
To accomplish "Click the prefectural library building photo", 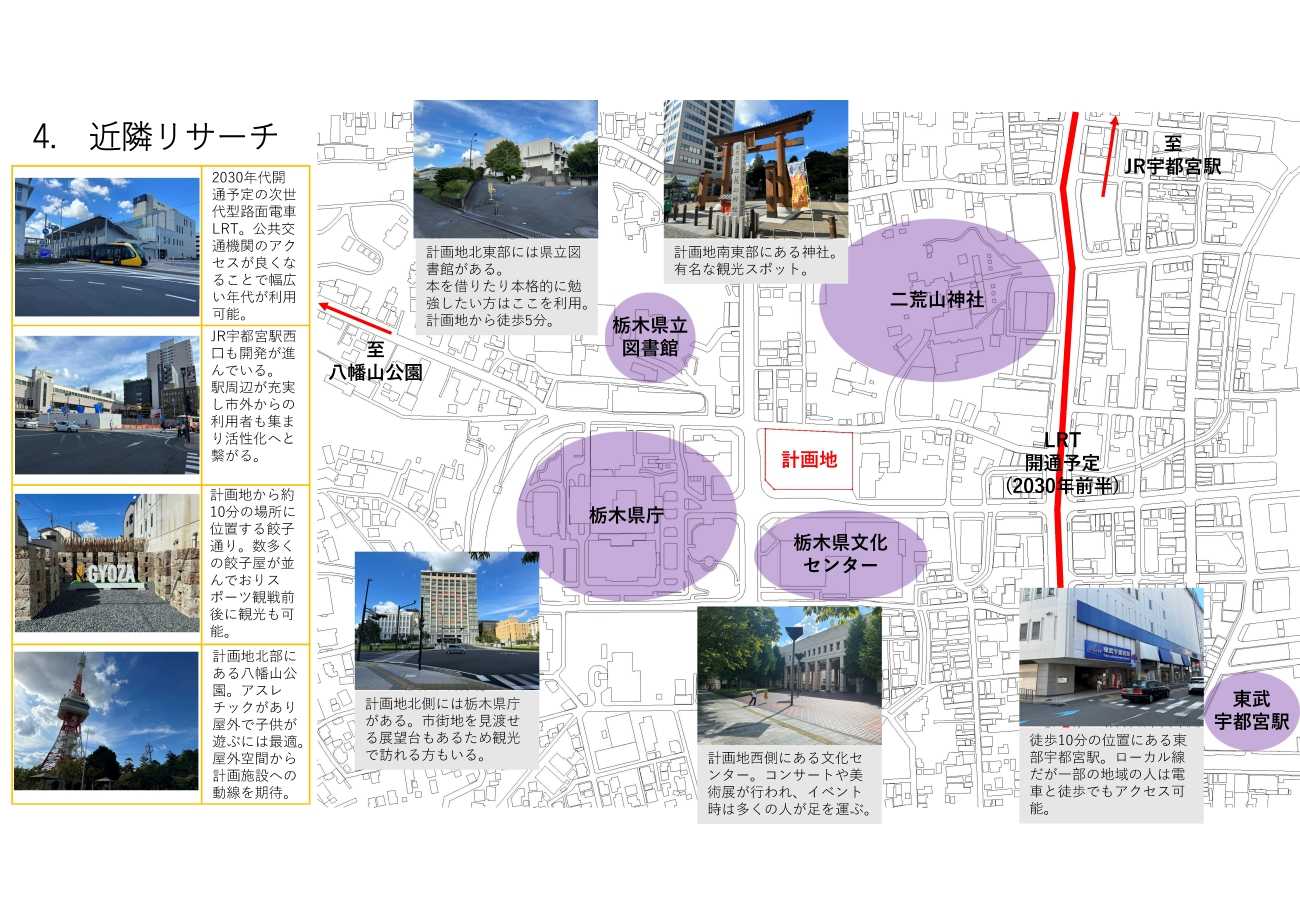I will 505,168.
